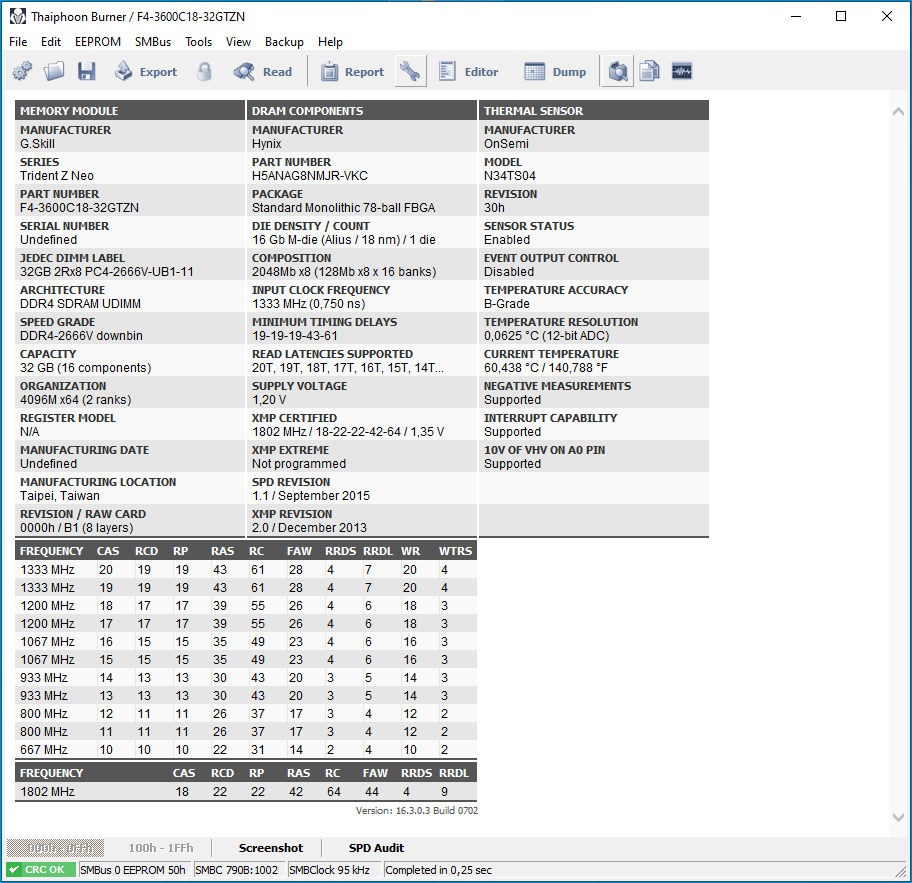
Task: Click the Hynix manufacturer value
Action: (x=266, y=144)
